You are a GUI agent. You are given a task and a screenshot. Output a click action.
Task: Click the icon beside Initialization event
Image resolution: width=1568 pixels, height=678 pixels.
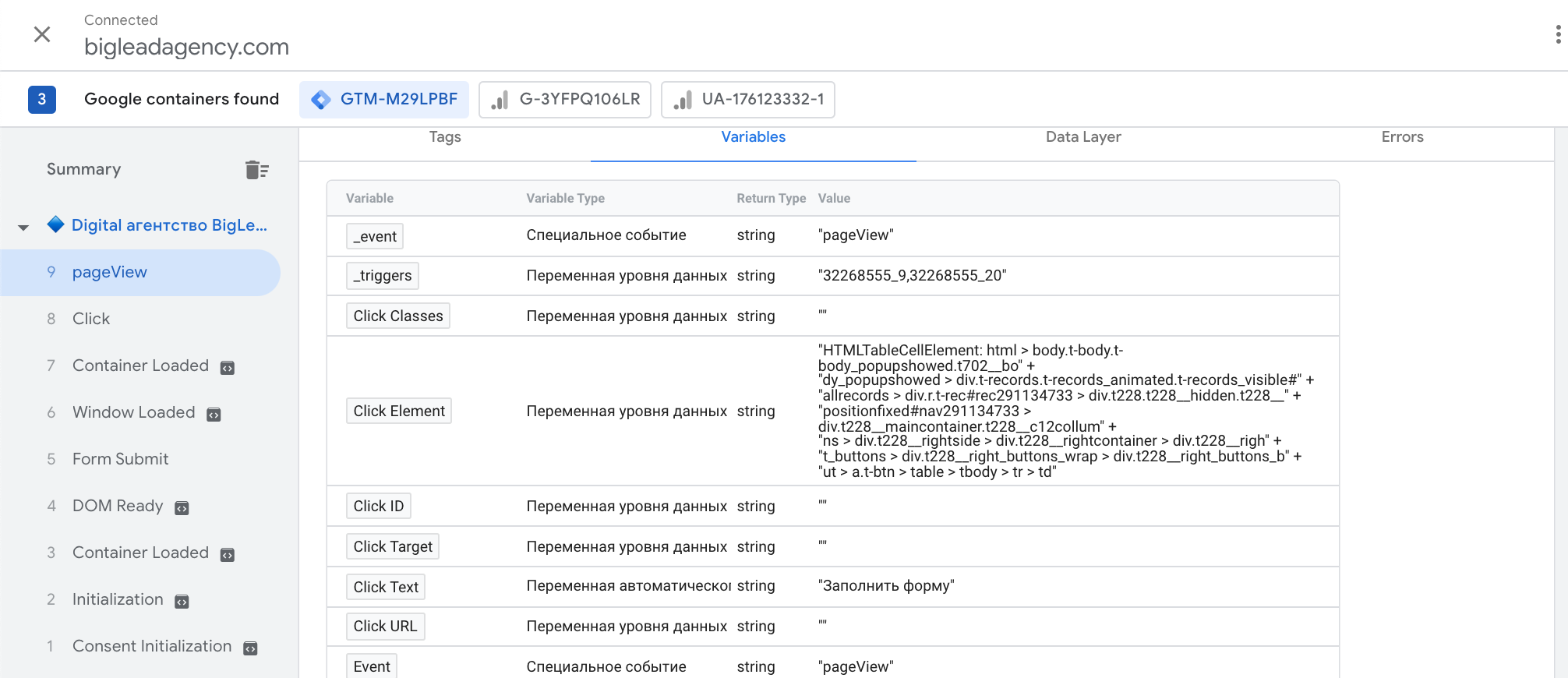pos(182,602)
